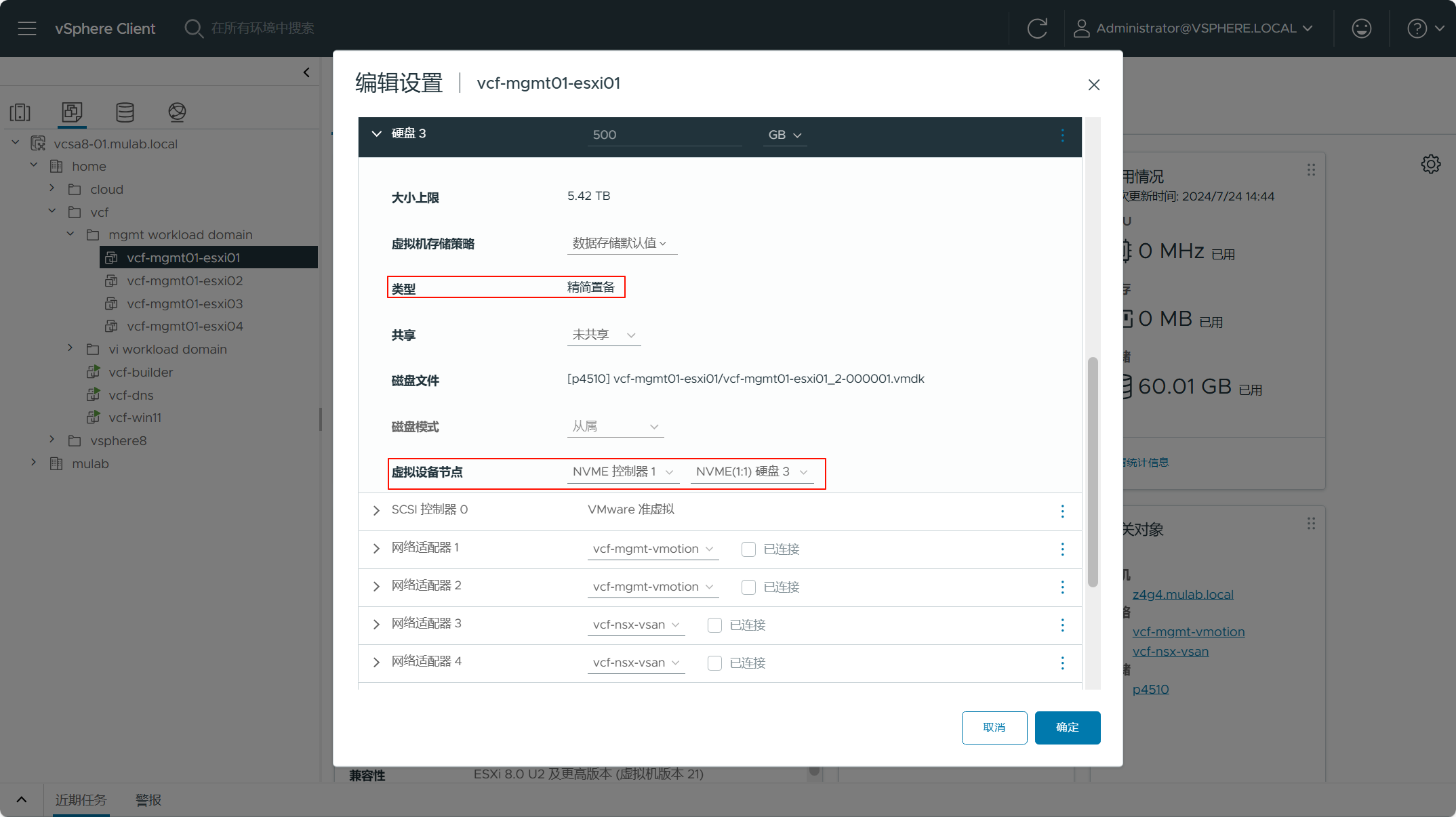The height and width of the screenshot is (817, 1456).
Task: Toggle 已连接 checkbox for 网络适配器 4
Action: [x=714, y=663]
